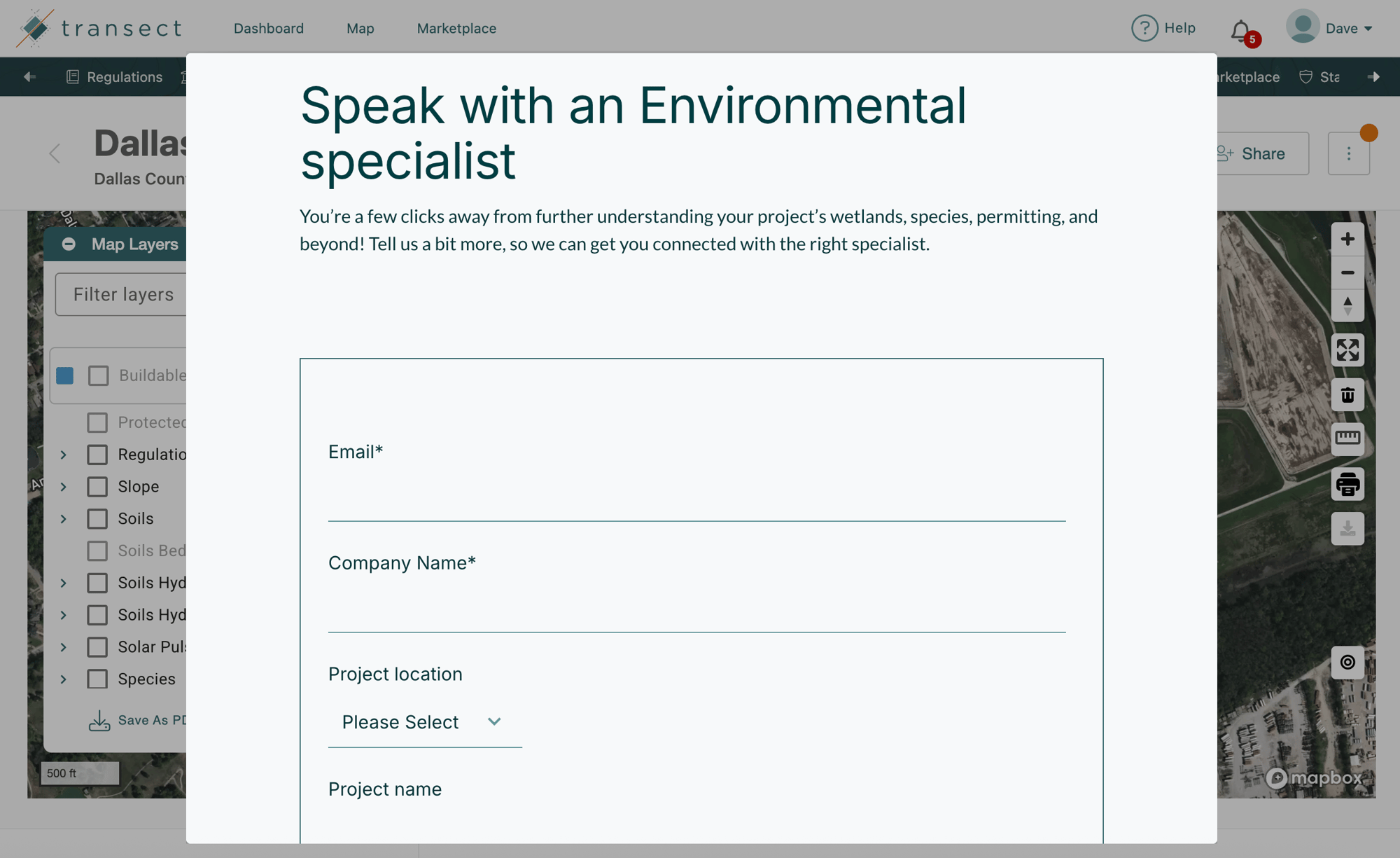
Task: Open the notifications bell
Action: coord(1240,29)
